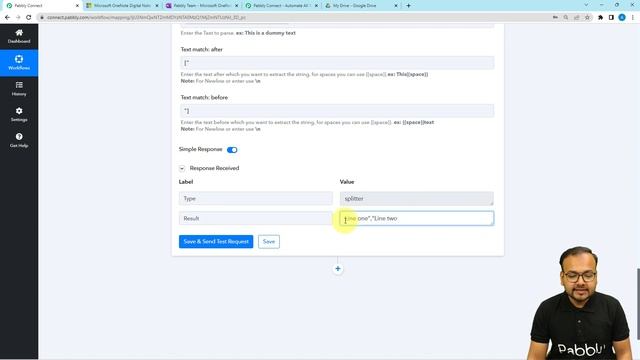Image resolution: width=640 pixels, height=360 pixels.
Task: Open a new browser tab
Action: click(408, 6)
